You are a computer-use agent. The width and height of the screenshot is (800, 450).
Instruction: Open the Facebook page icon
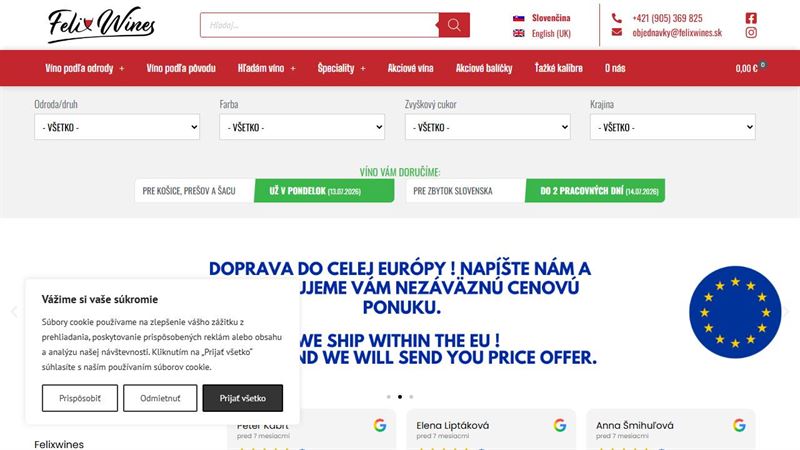(x=751, y=18)
